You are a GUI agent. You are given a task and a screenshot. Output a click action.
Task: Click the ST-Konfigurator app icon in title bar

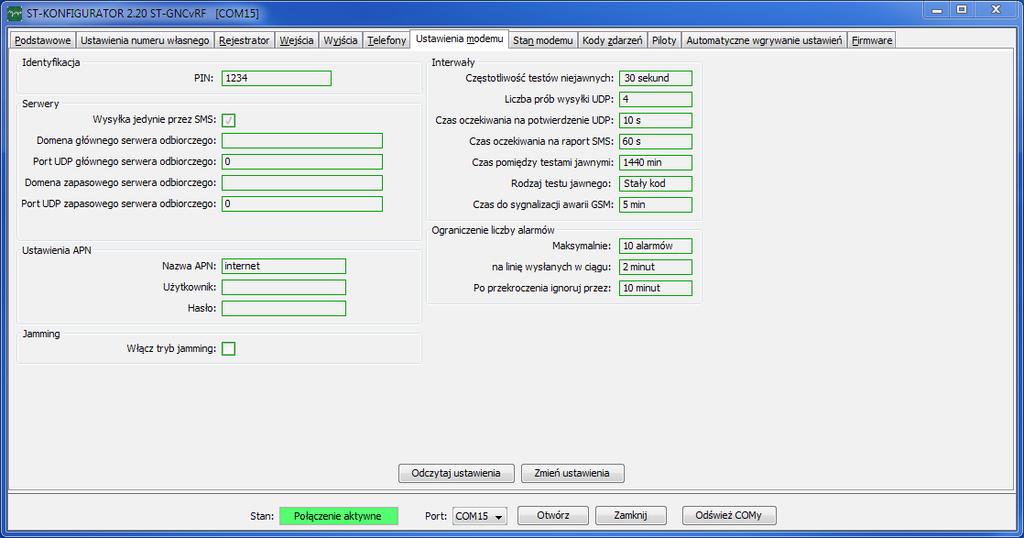(x=14, y=12)
